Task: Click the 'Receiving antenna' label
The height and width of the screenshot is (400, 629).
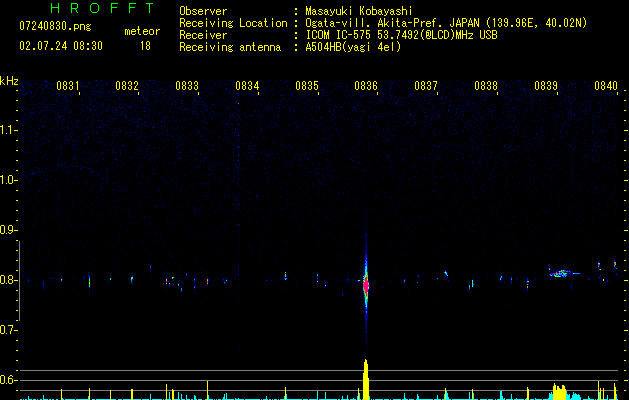Action: coord(230,47)
